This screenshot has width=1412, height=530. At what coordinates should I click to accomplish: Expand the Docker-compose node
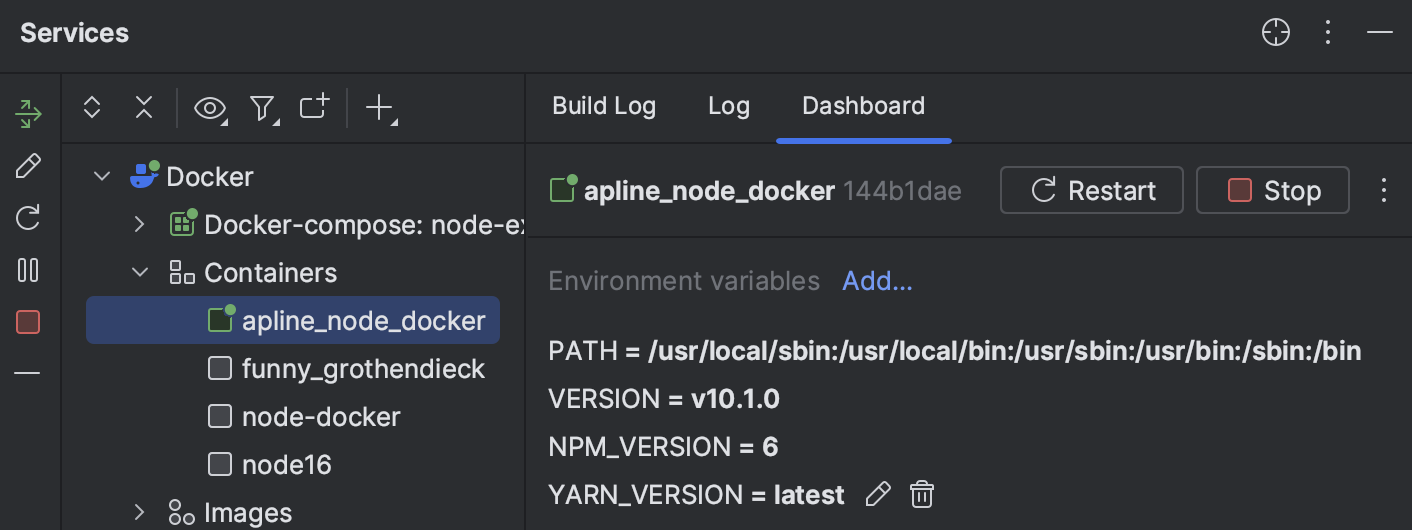tap(140, 225)
